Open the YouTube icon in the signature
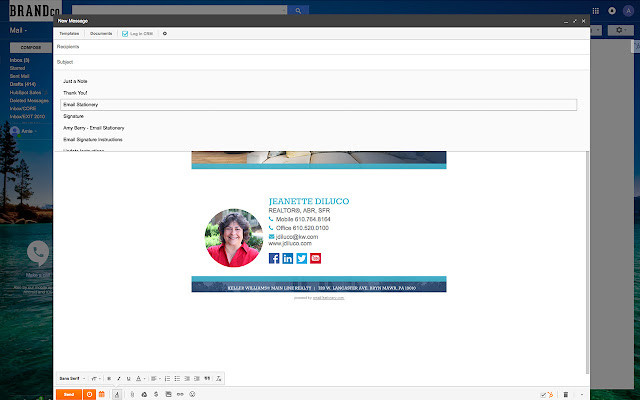Viewport: 640px width, 400px height. click(316, 258)
